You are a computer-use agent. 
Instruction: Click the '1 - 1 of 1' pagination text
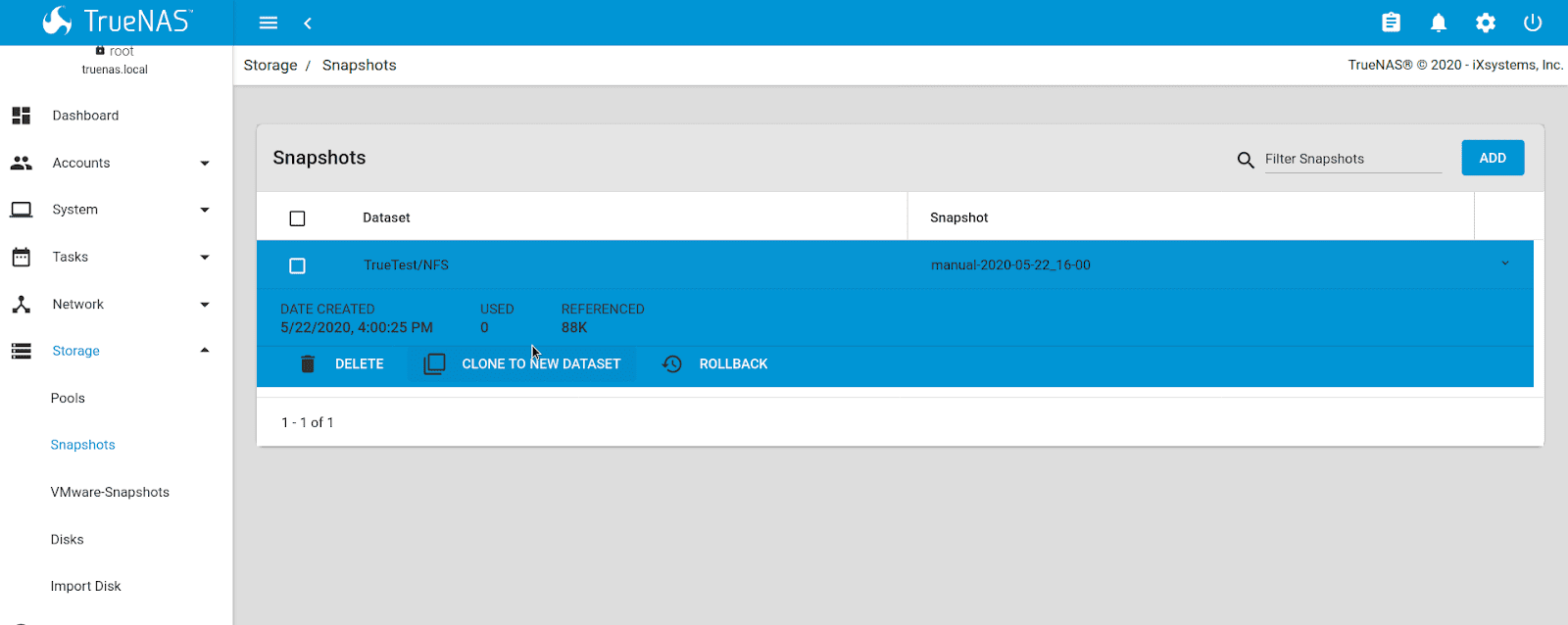tap(308, 422)
